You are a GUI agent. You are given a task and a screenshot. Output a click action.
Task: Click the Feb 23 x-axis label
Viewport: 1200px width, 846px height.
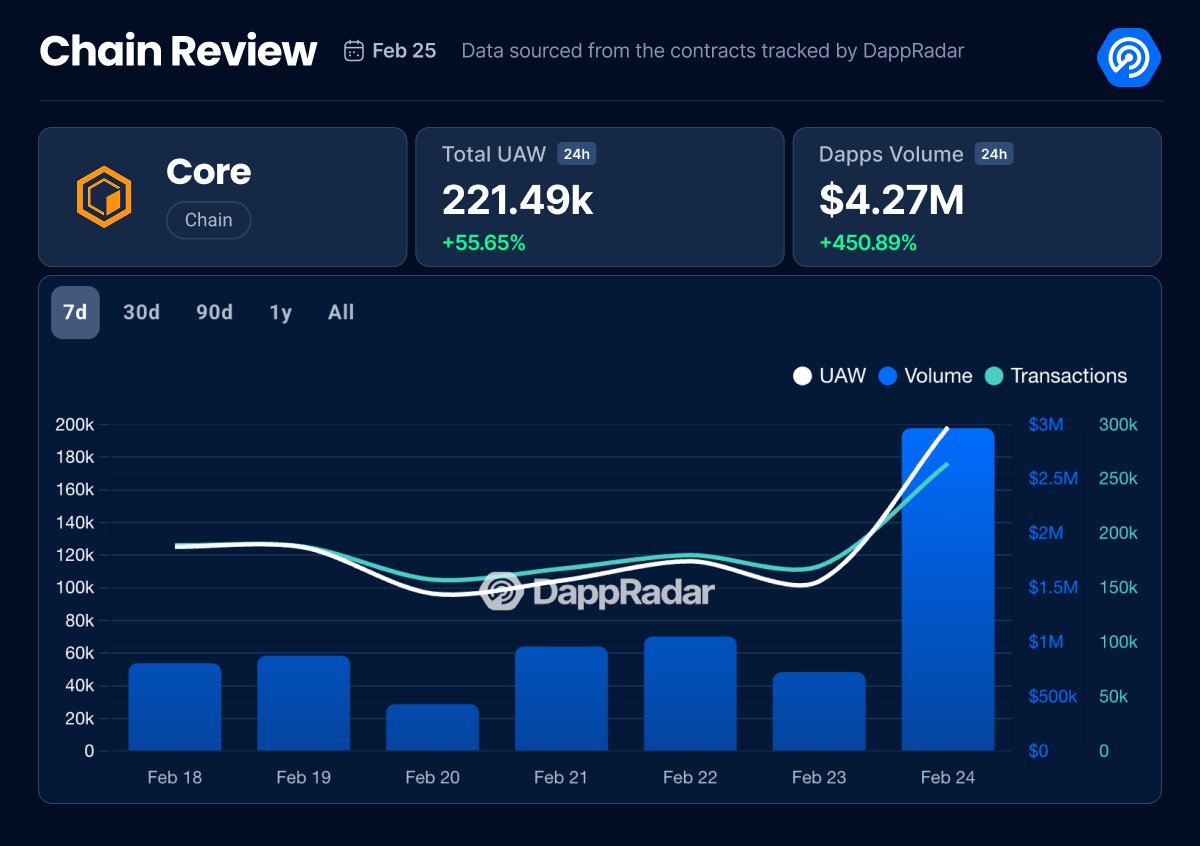(x=819, y=777)
